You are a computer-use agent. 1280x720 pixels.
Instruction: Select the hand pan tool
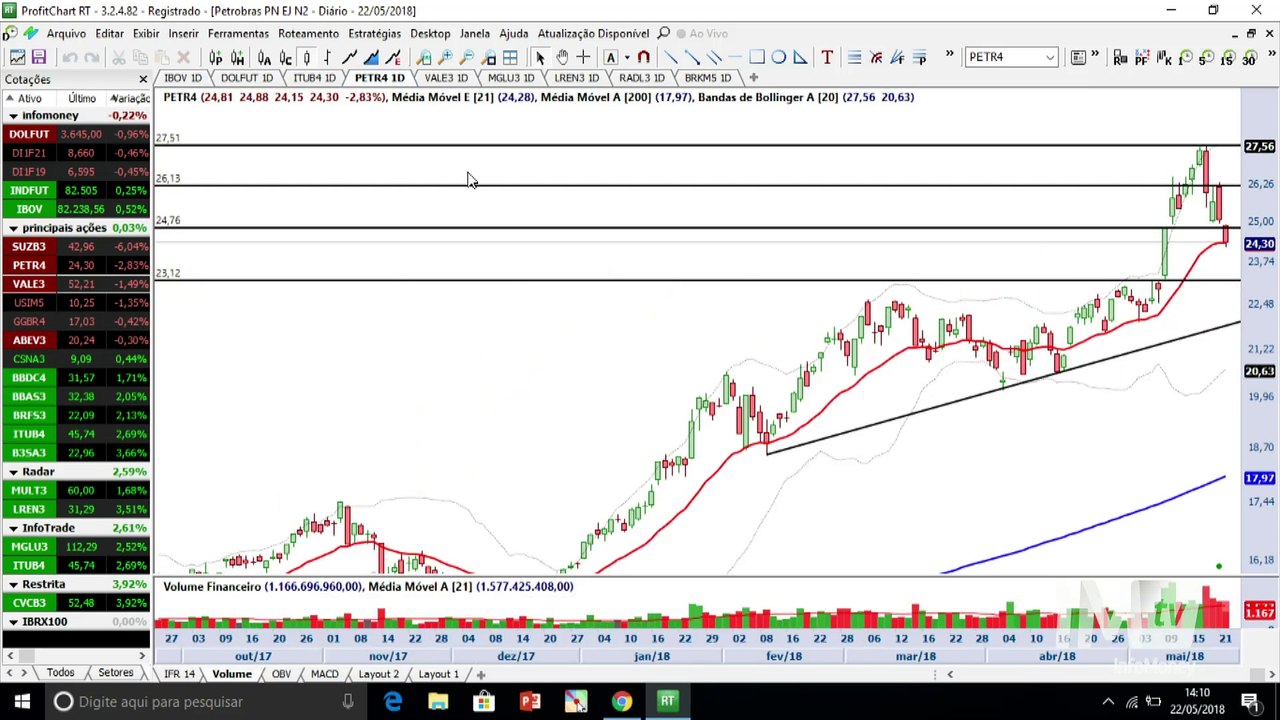coord(562,57)
